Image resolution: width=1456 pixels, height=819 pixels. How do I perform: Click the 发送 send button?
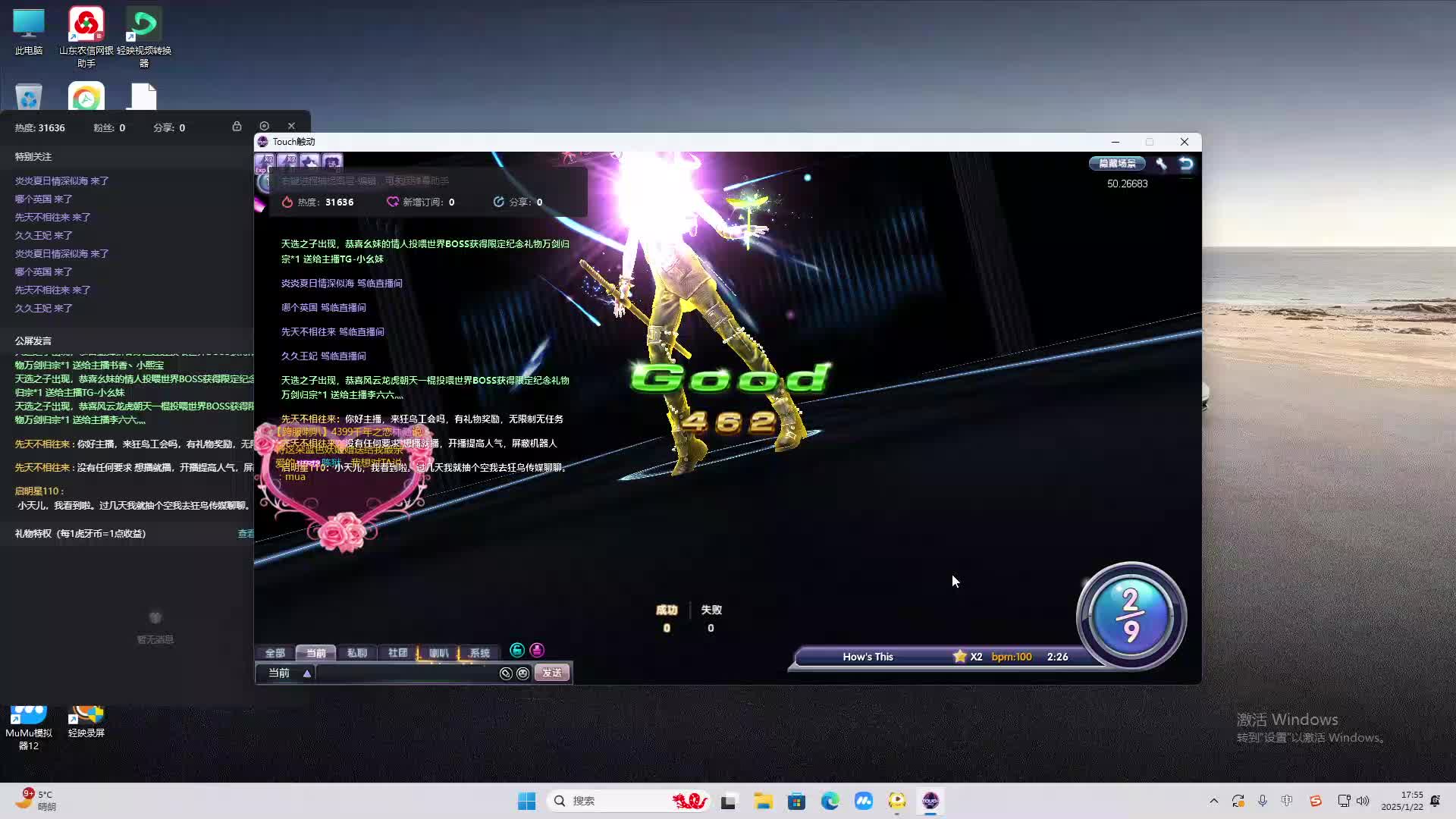pos(551,673)
